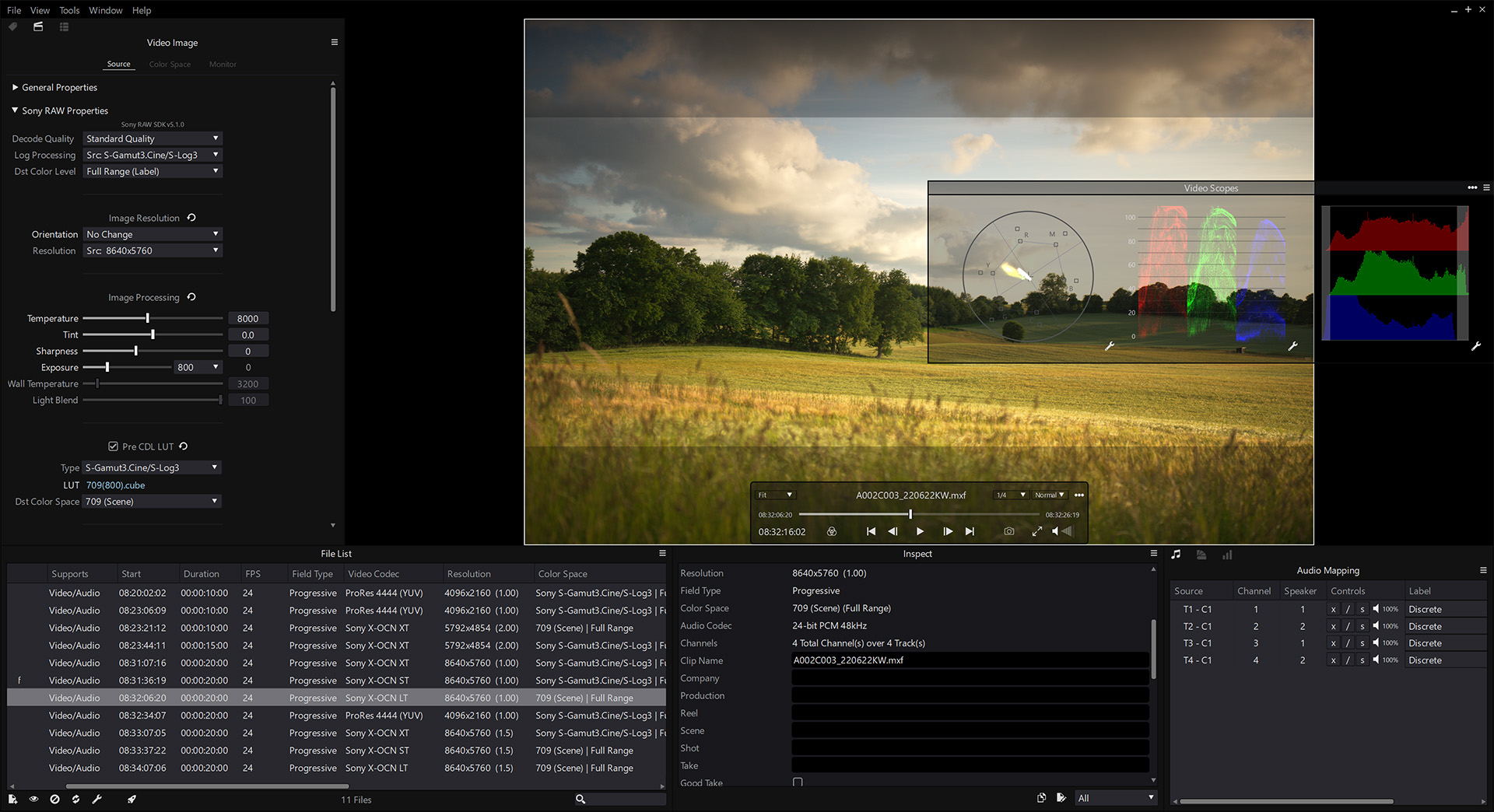Click the rocket icon below File List
This screenshot has height=812, width=1494.
pyautogui.click(x=132, y=799)
